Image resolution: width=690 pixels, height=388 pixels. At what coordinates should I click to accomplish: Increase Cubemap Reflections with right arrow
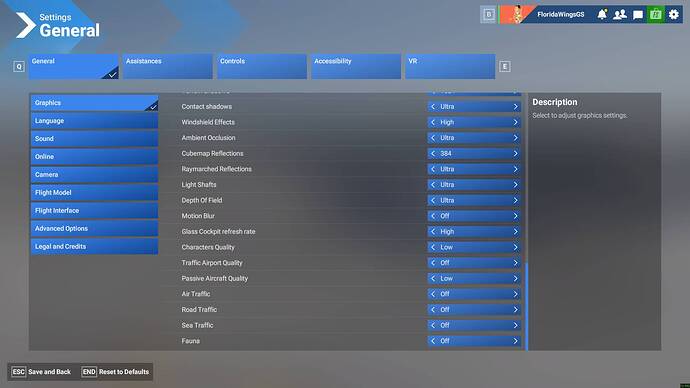click(x=515, y=154)
